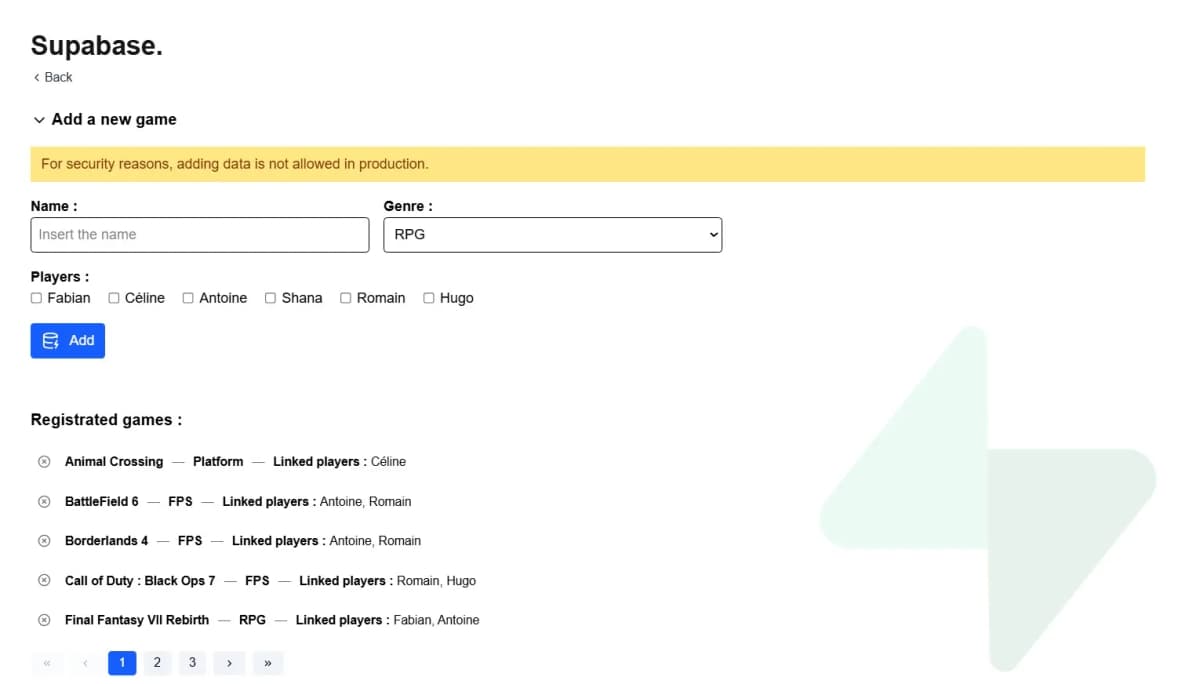Click the Call of Duty : Black Ops 7 name
The image size is (1200, 684).
click(140, 581)
